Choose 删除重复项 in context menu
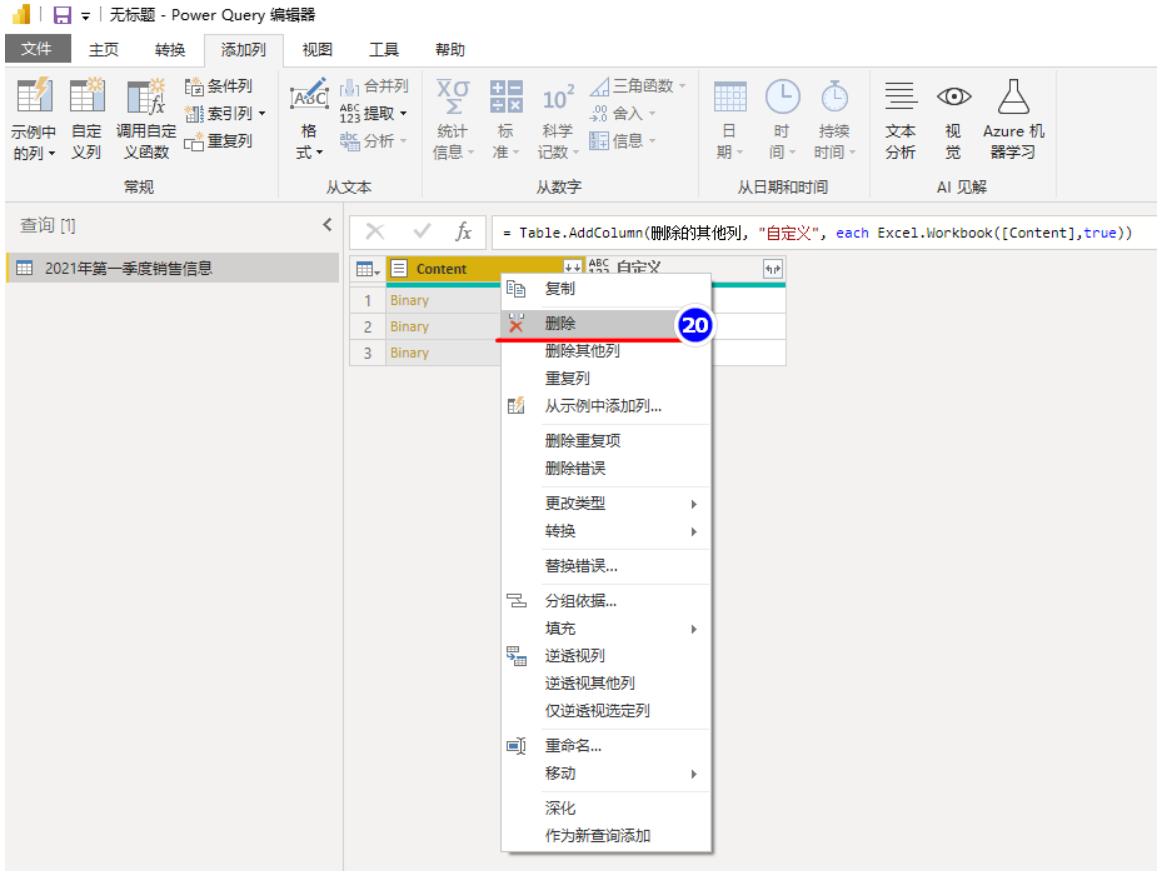The width and height of the screenshot is (1157, 871). (x=606, y=441)
